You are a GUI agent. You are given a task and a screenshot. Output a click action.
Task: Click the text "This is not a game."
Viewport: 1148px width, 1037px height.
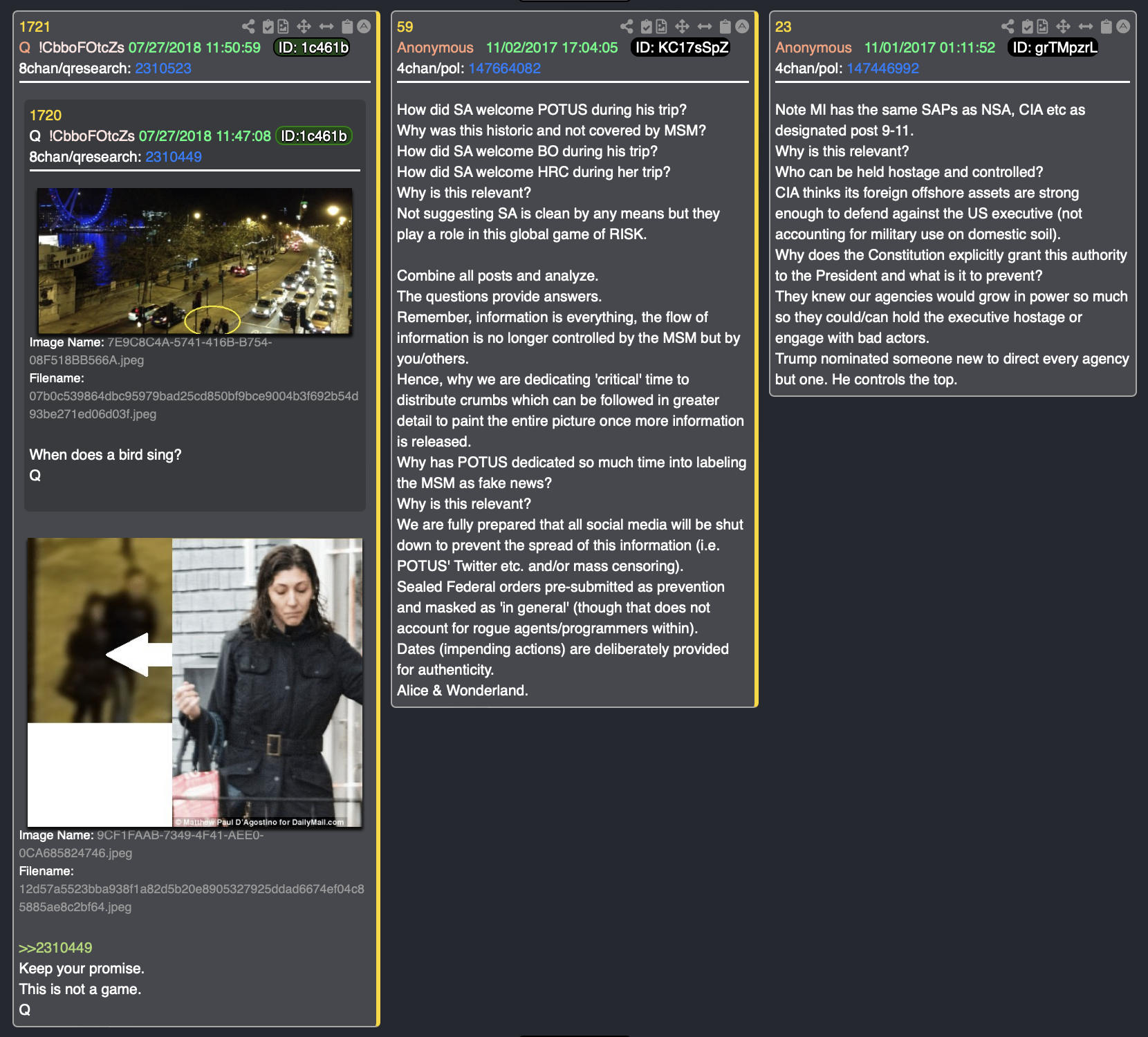(x=80, y=989)
